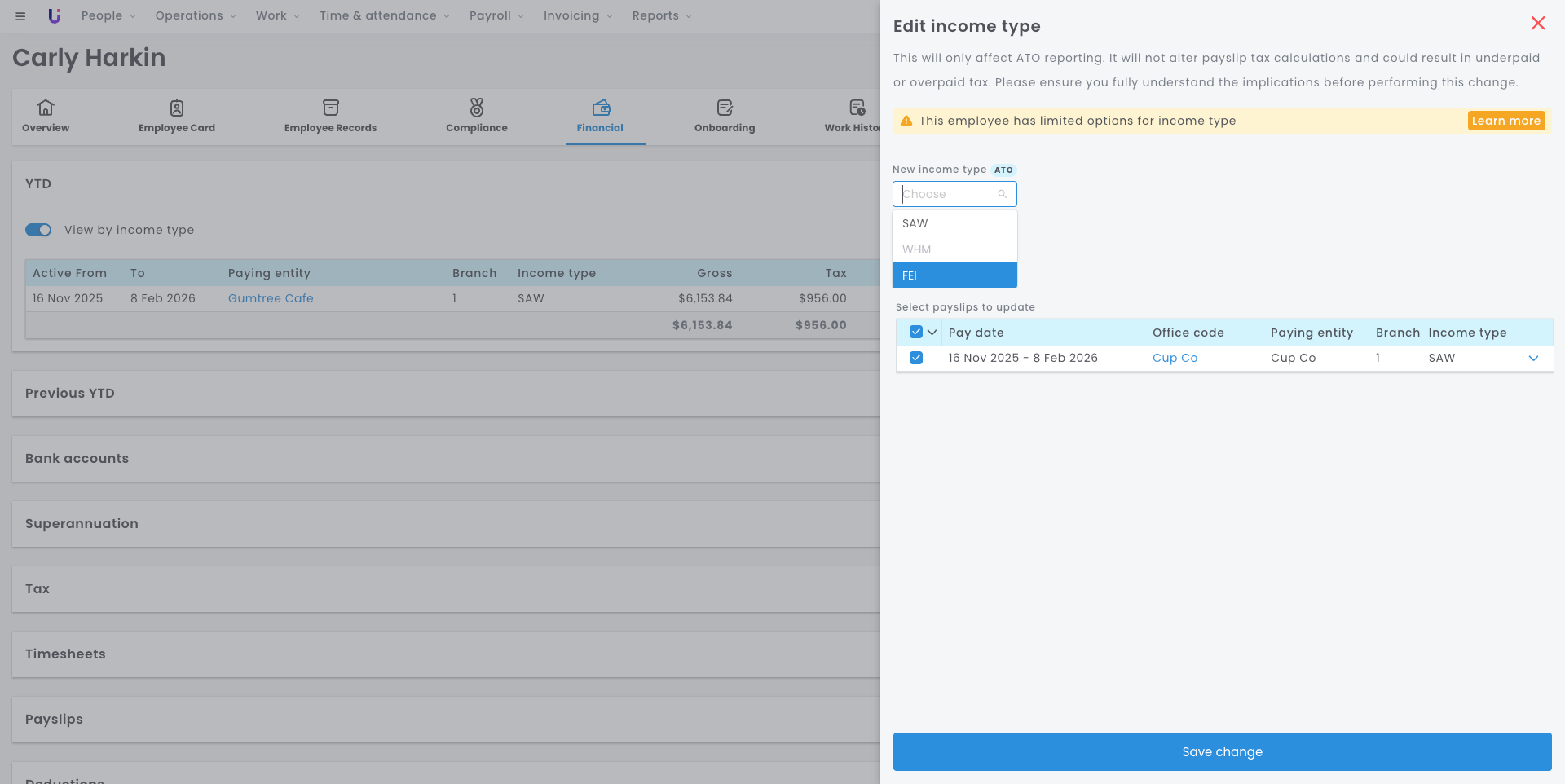Toggle View by income type switch
This screenshot has width=1565, height=784.
(38, 230)
